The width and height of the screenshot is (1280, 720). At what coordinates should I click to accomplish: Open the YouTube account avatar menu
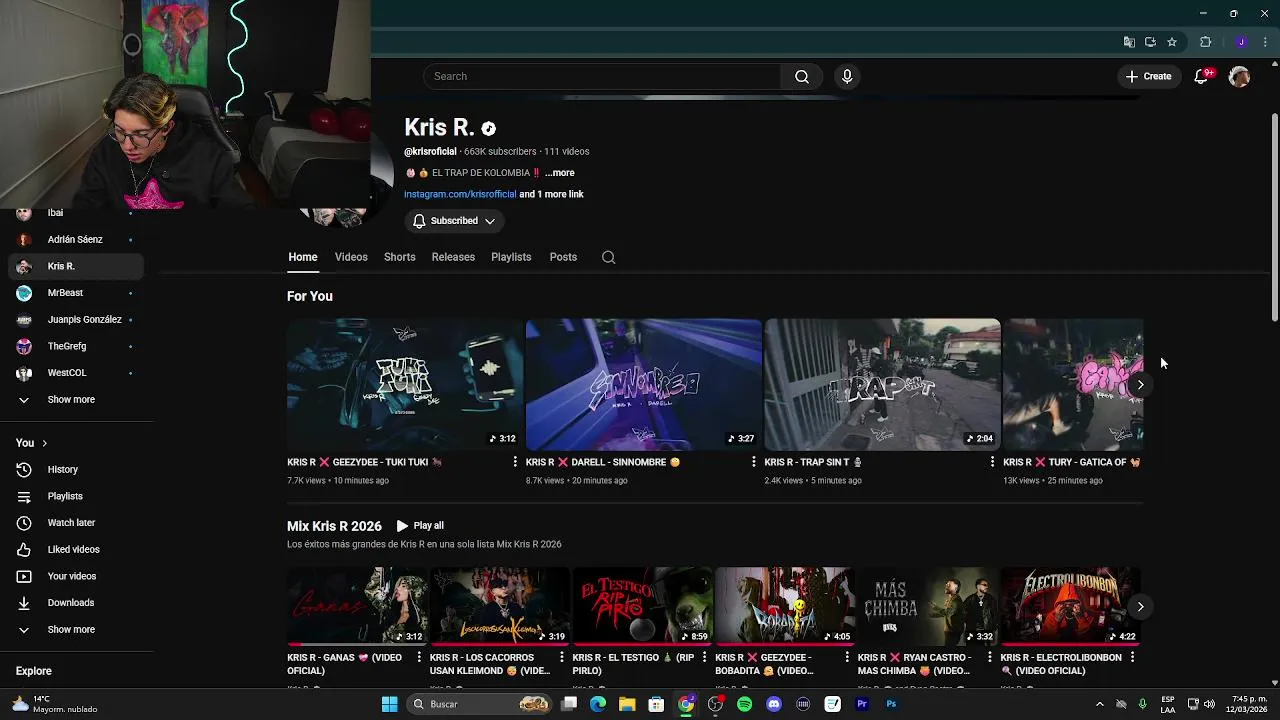click(1239, 76)
